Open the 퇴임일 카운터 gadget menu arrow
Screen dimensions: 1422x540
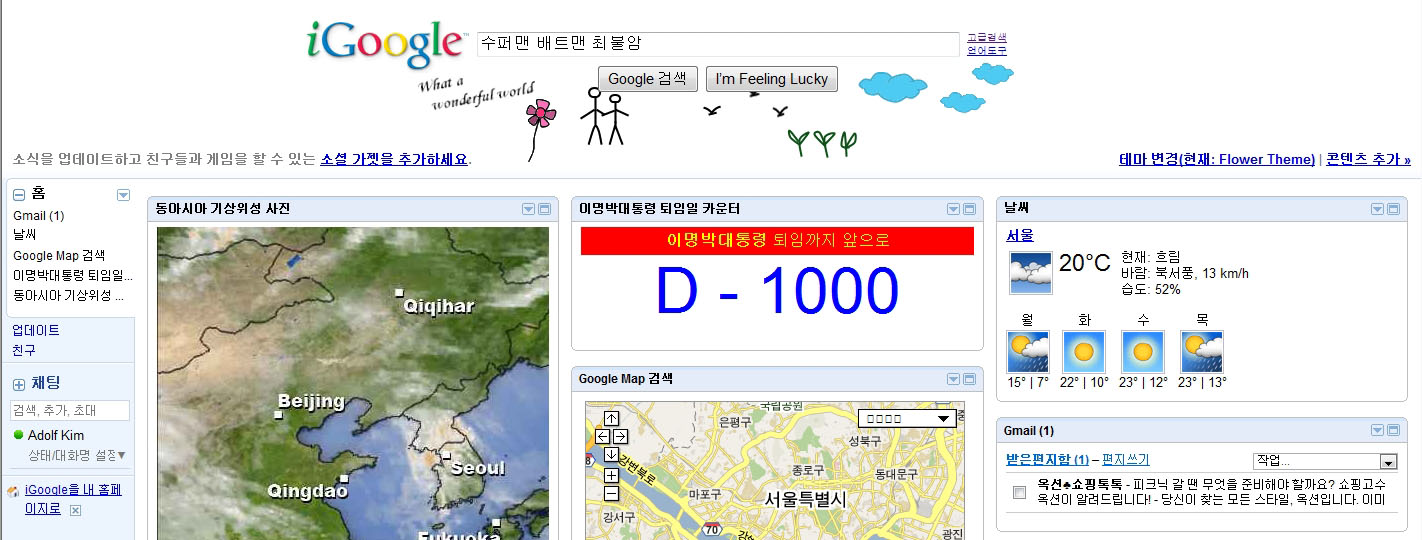pos(953,209)
